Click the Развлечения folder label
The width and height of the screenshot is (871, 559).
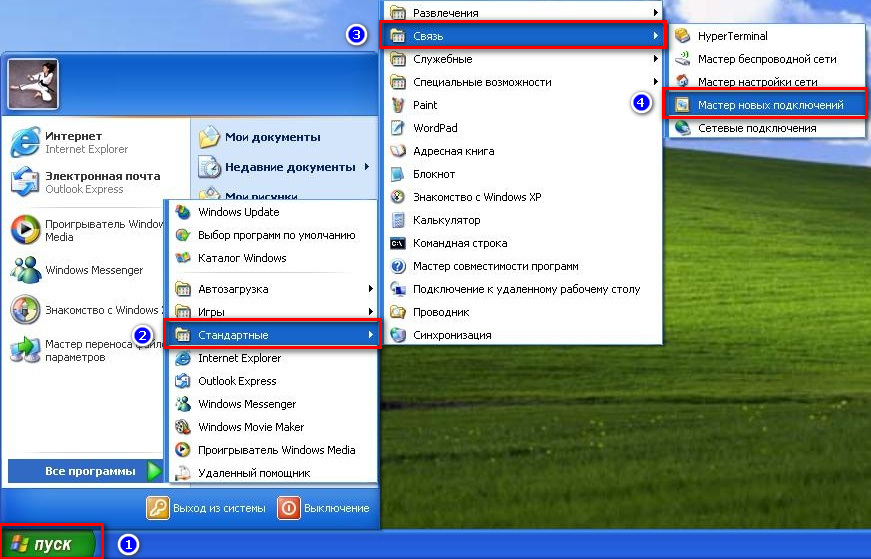coord(445,13)
